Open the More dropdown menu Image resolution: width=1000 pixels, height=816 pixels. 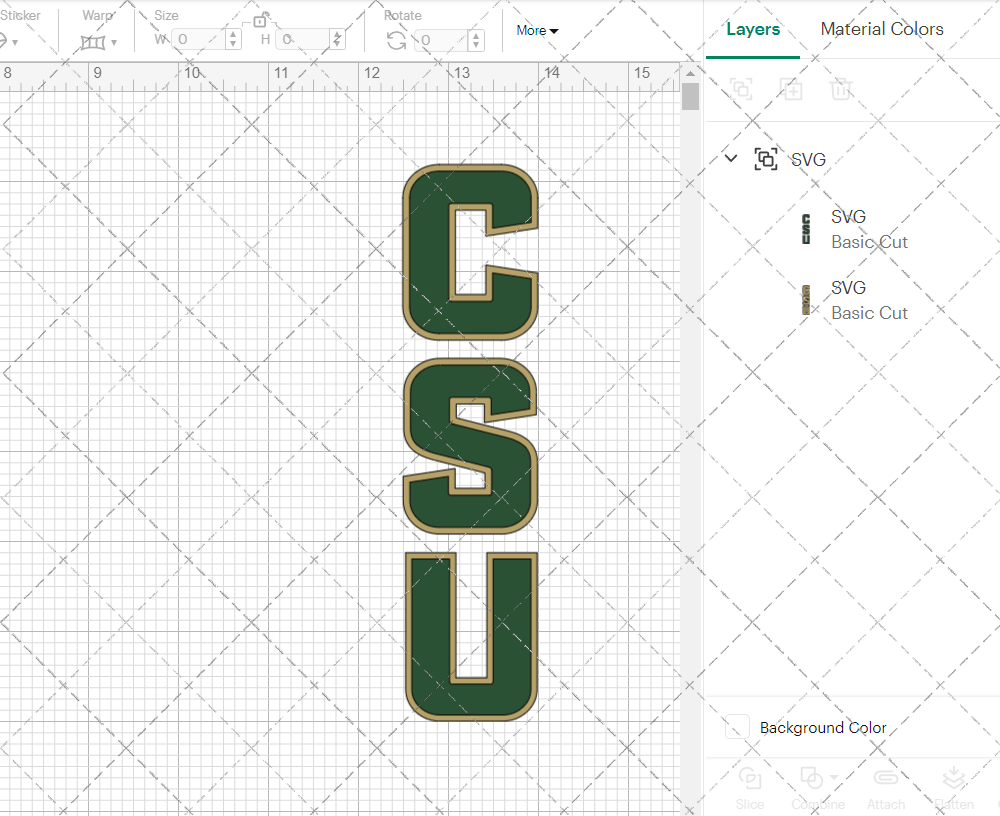pyautogui.click(x=537, y=31)
